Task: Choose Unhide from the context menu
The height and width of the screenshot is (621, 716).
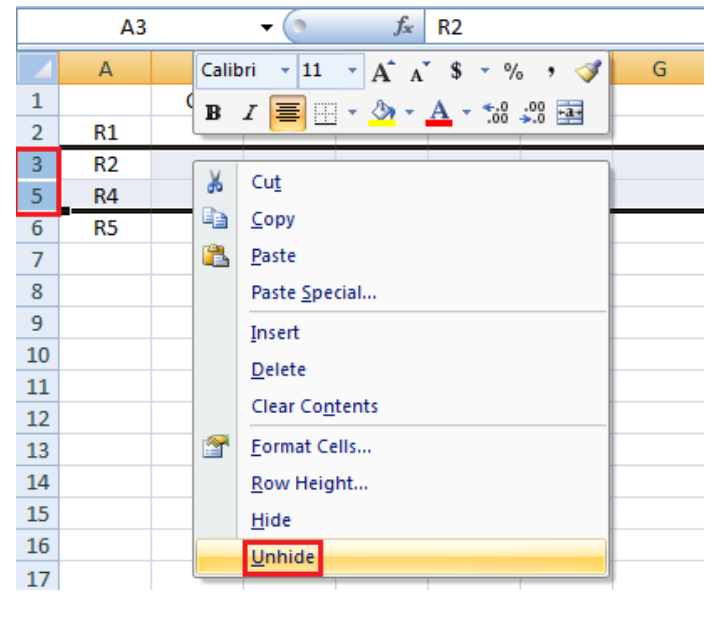Action: click(x=283, y=558)
